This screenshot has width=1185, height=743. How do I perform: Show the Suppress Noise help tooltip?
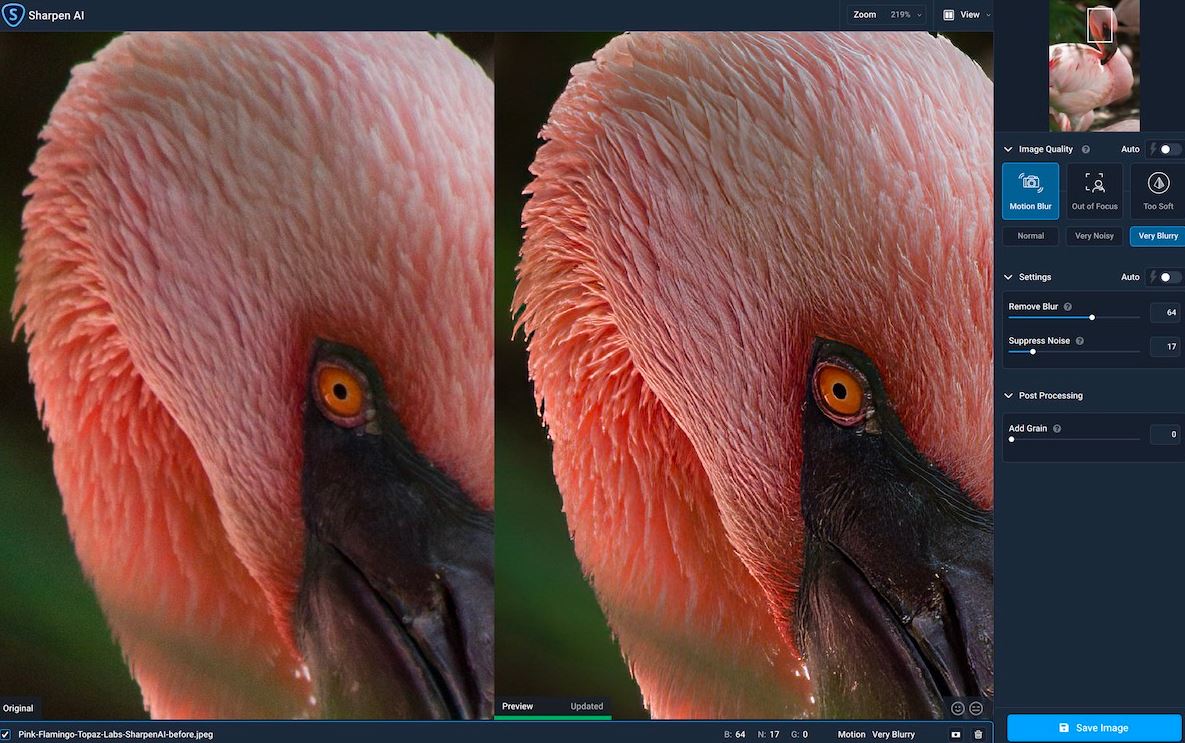pyautogui.click(x=1080, y=341)
